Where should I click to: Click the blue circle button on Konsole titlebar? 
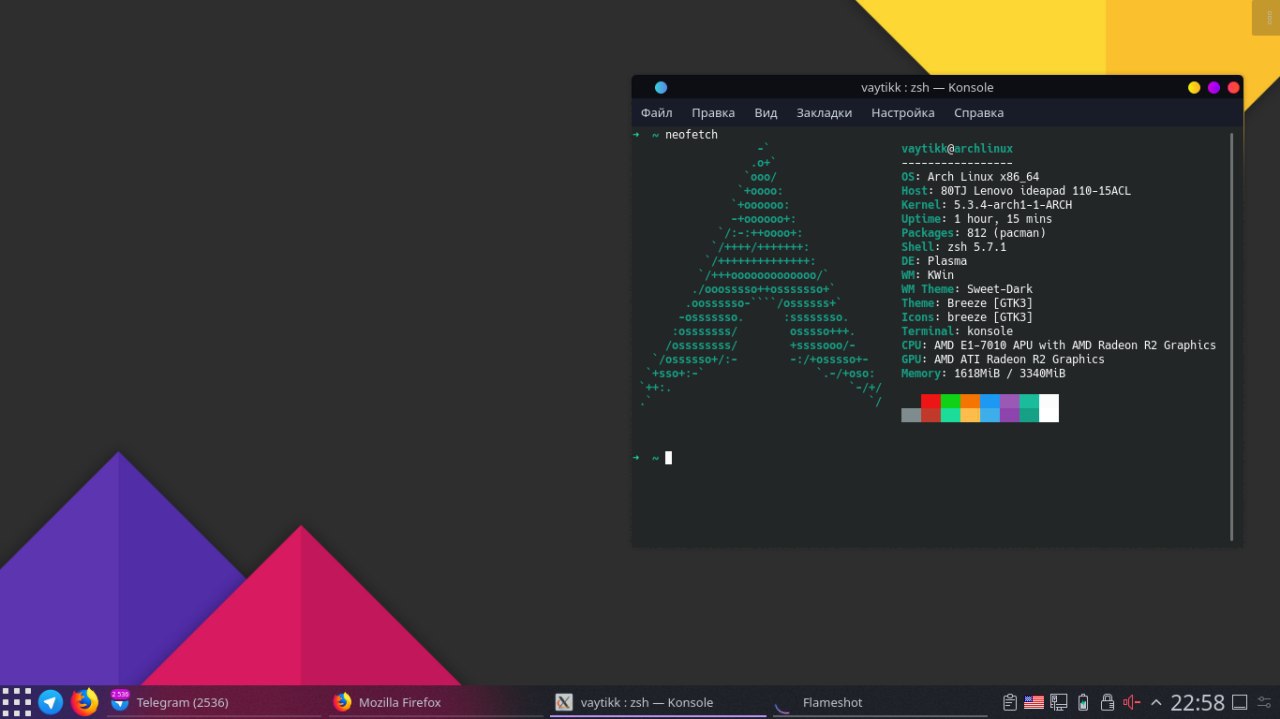tap(660, 88)
